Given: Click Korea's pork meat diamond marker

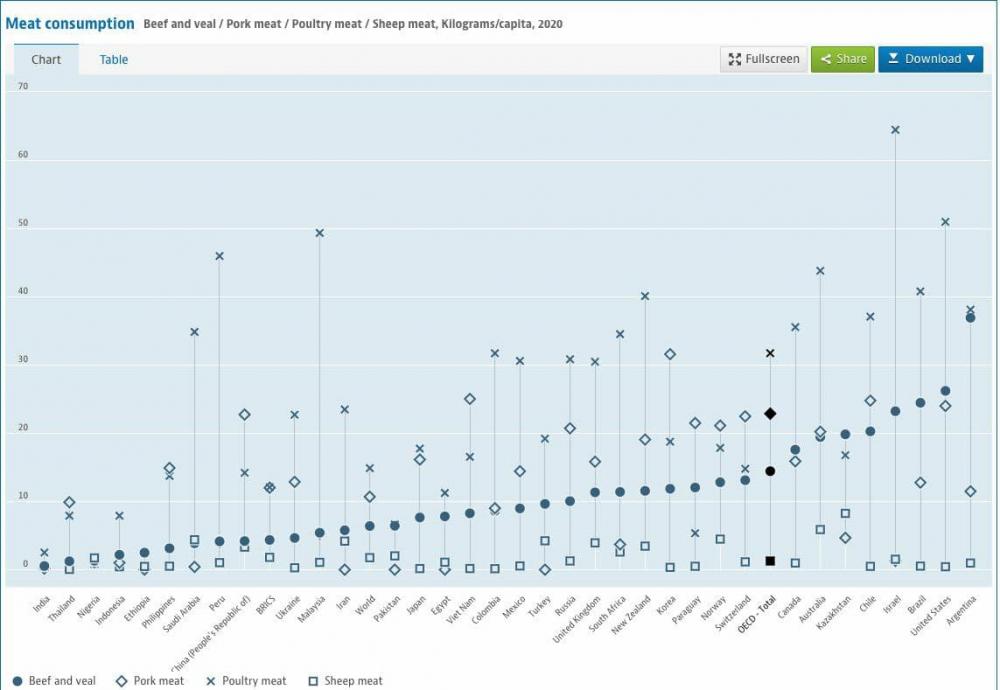Looking at the screenshot, I should click(670, 355).
